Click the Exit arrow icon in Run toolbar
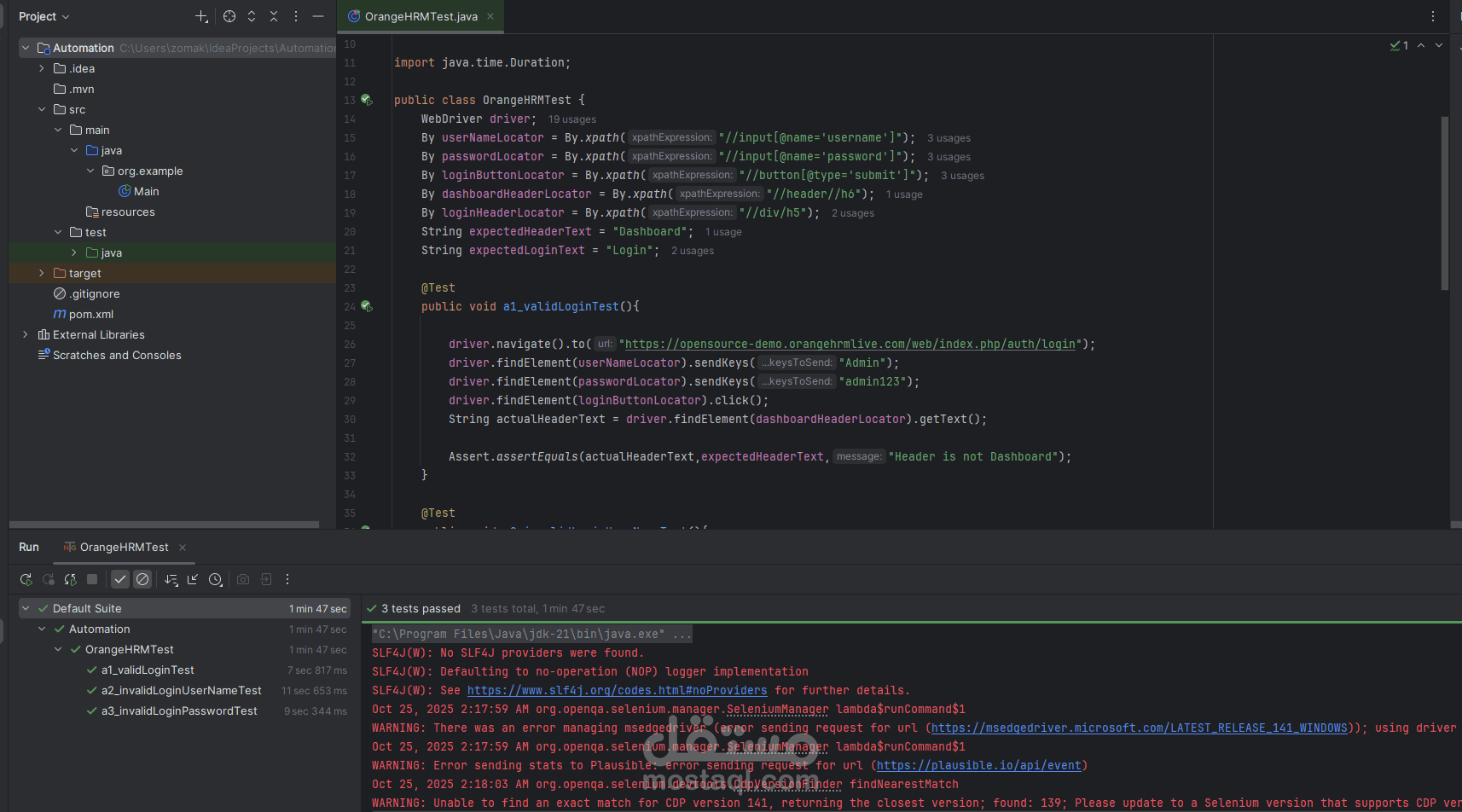 [266, 579]
